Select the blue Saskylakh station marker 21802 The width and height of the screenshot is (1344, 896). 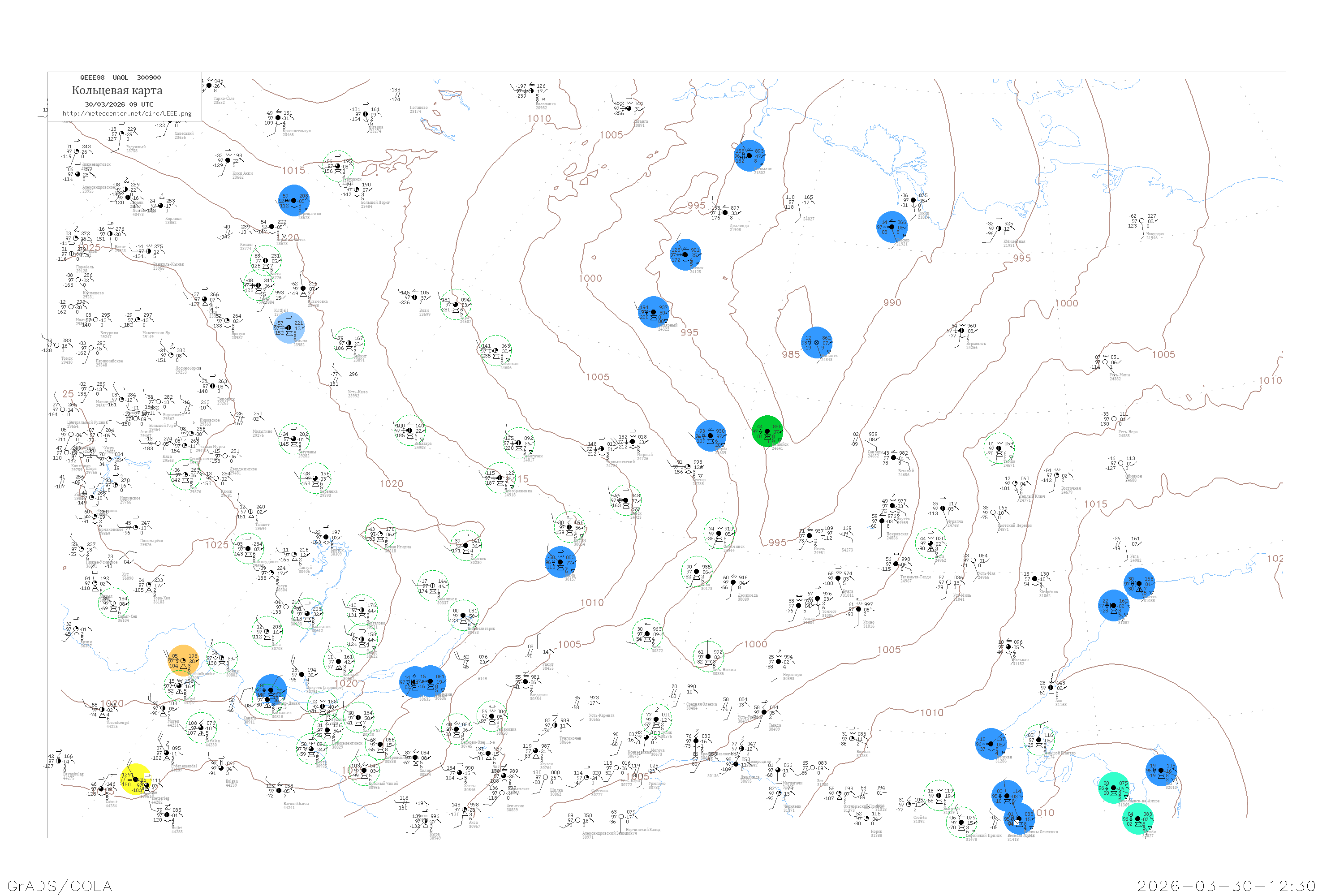click(749, 155)
